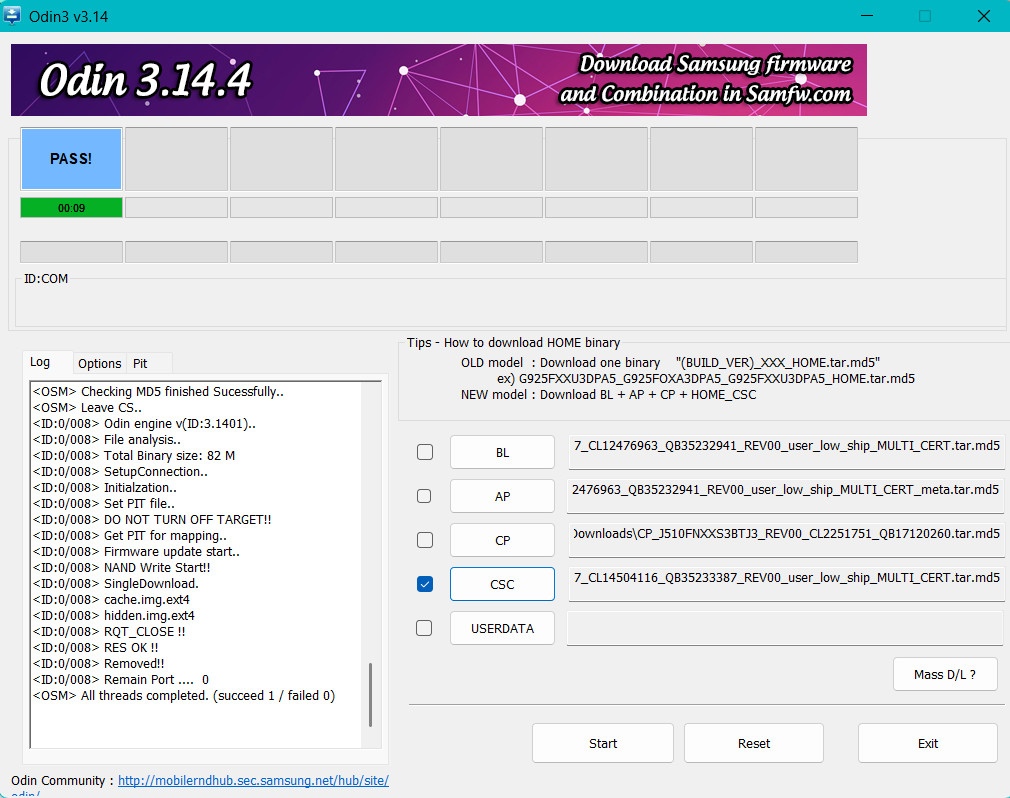Click the ID:COM label
Screen dimensions: 1010x798
46,278
